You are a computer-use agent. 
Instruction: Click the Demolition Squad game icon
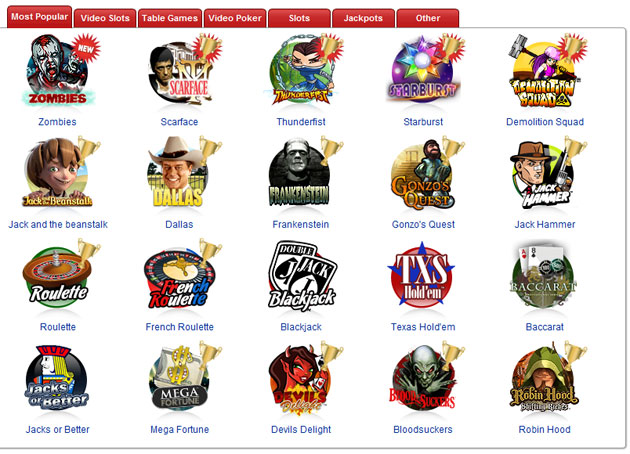546,70
